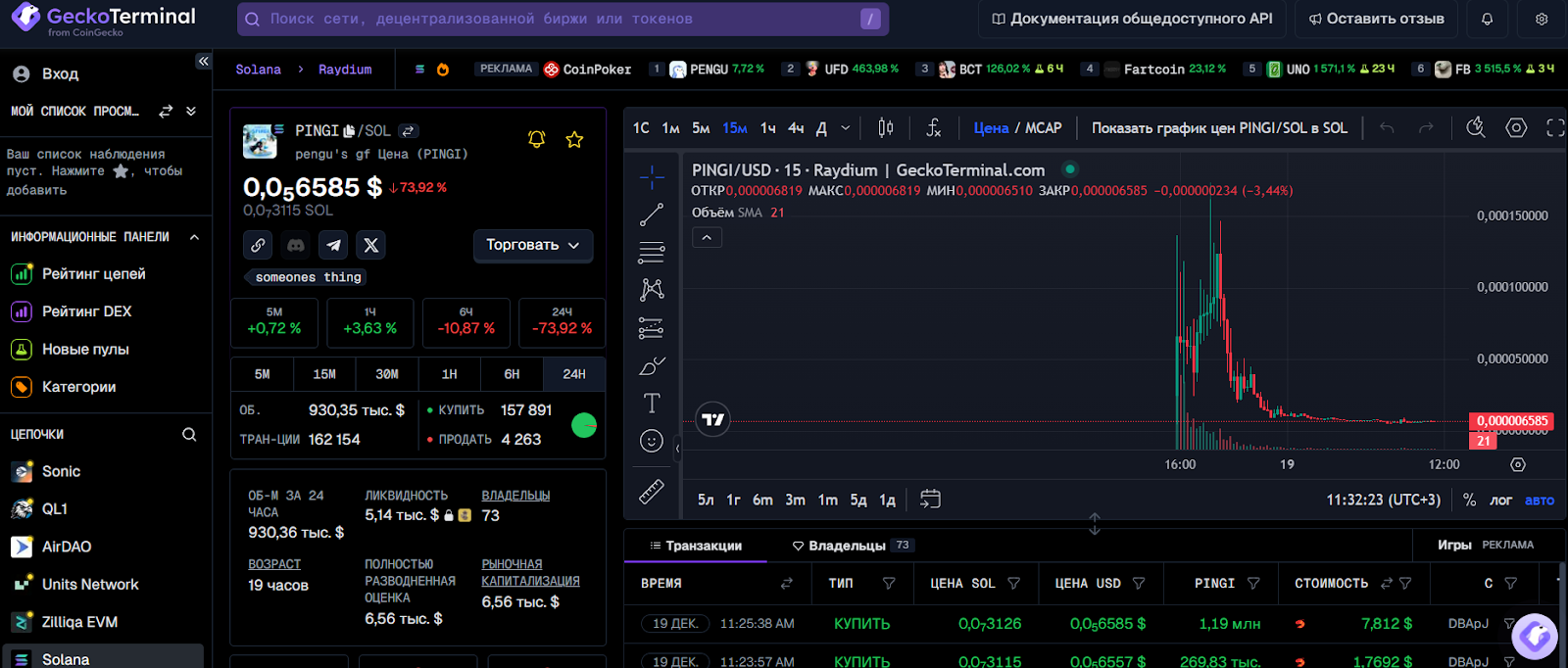Viewport: 1568px width, 668px height.
Task: Click the price alert bell icon
Action: pos(536,139)
